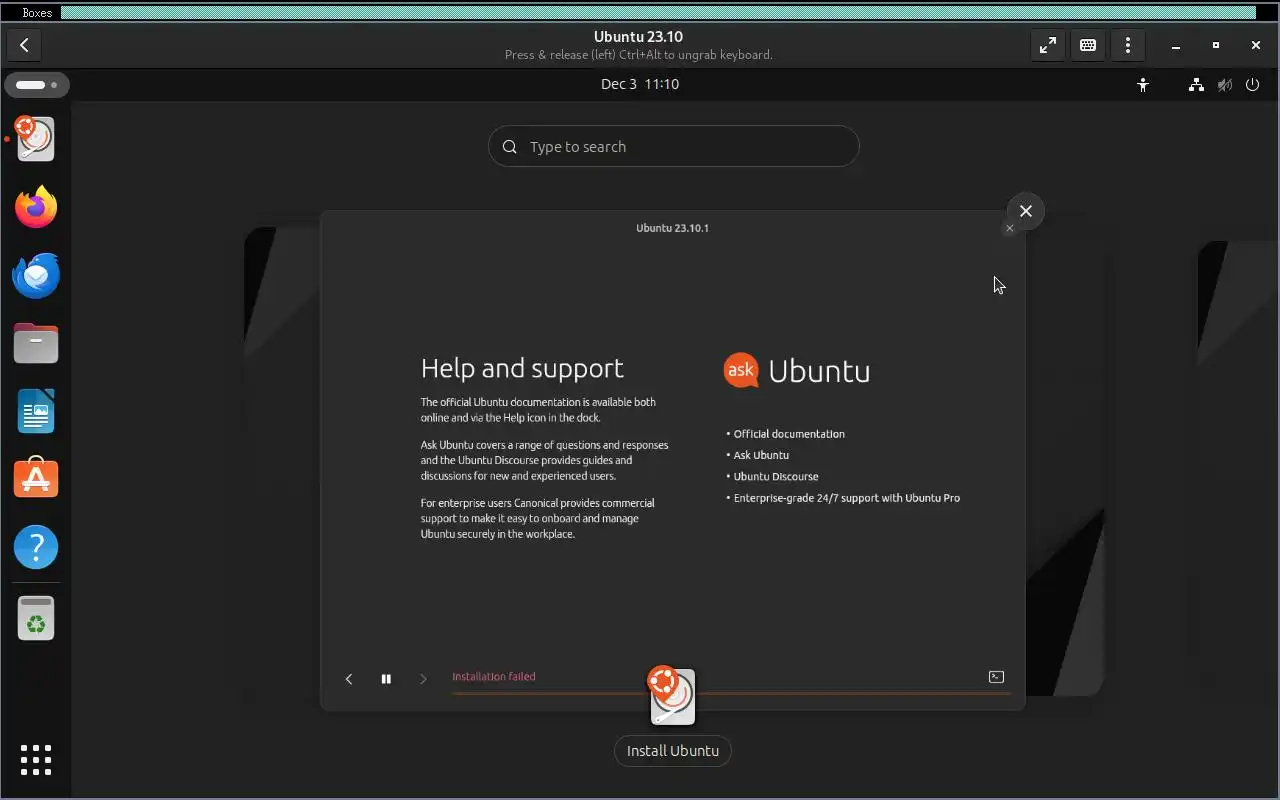Click the Boxes window title bar label
Viewport: 1280px width, 800px height.
[x=37, y=13]
